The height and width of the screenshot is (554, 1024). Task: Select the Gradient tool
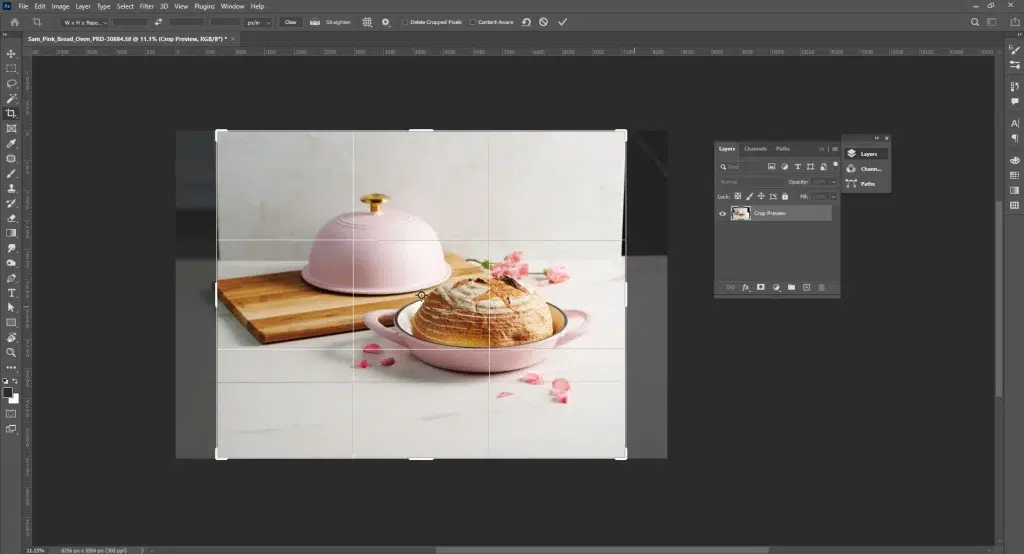click(11, 233)
